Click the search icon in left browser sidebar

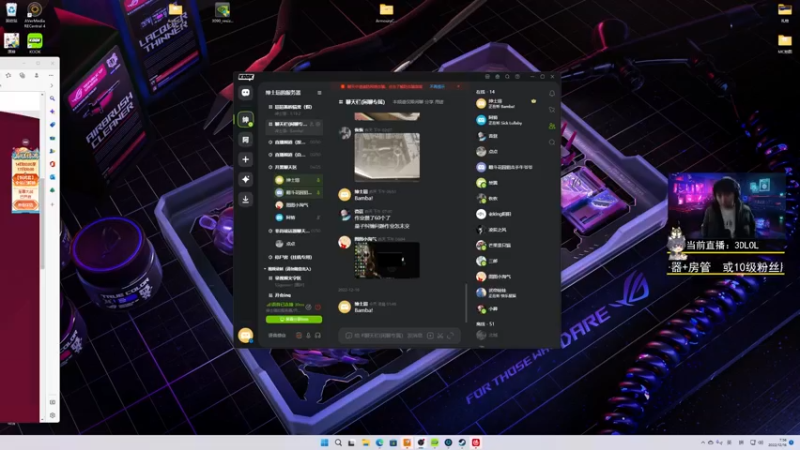52,98
